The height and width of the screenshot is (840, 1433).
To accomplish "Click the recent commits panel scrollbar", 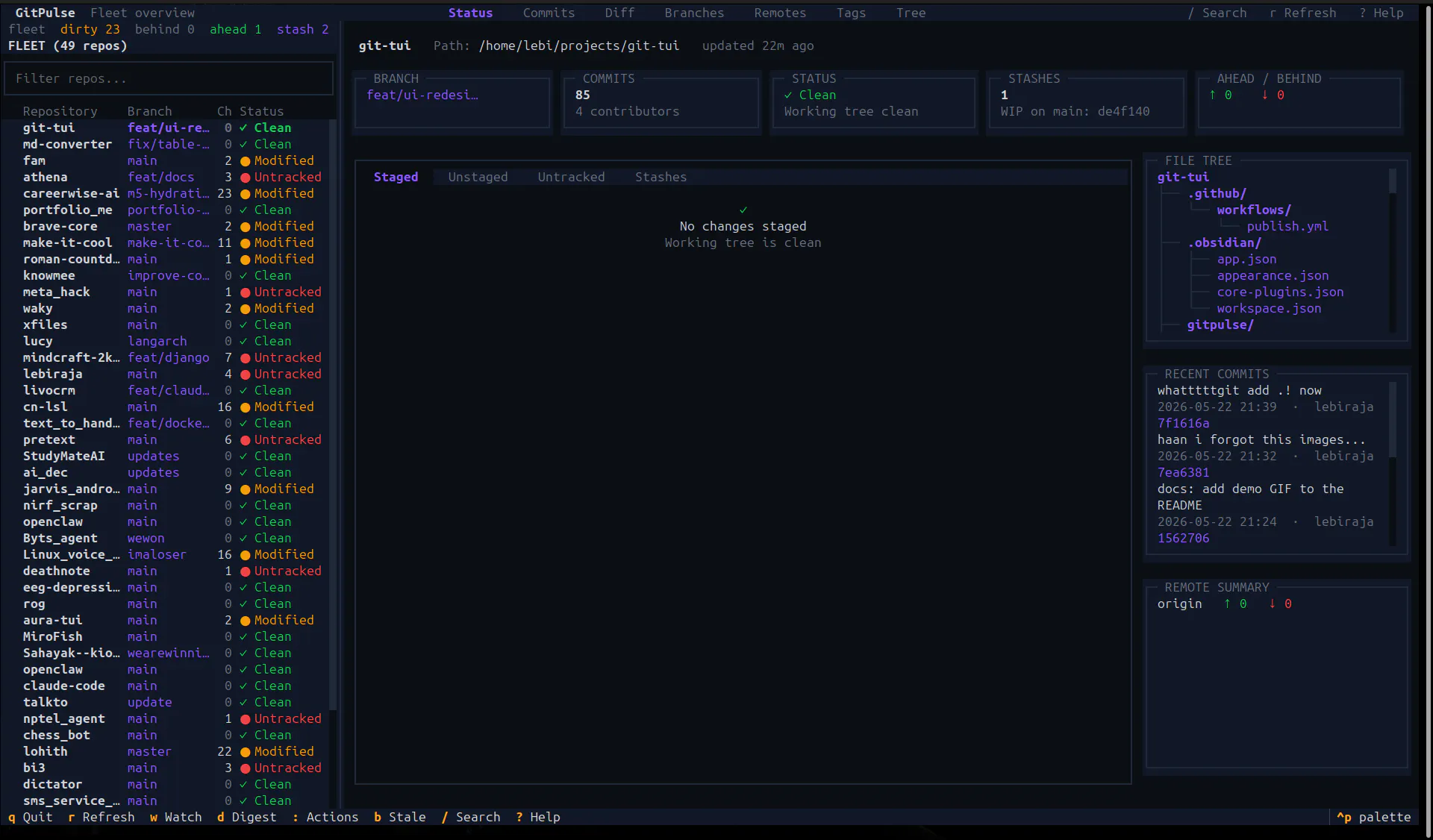I will point(1392,464).
